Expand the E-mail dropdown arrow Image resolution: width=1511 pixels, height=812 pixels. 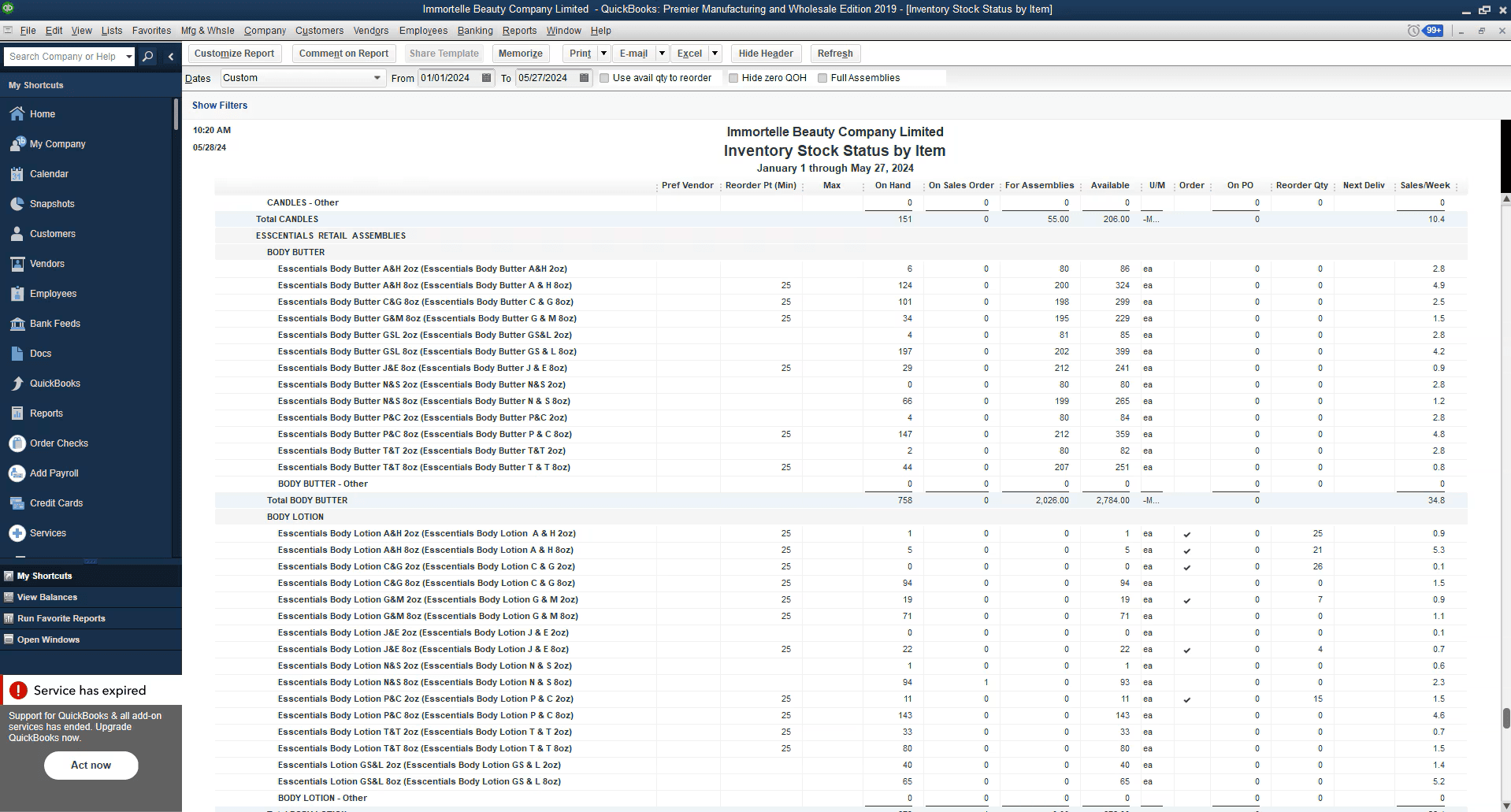coord(662,54)
